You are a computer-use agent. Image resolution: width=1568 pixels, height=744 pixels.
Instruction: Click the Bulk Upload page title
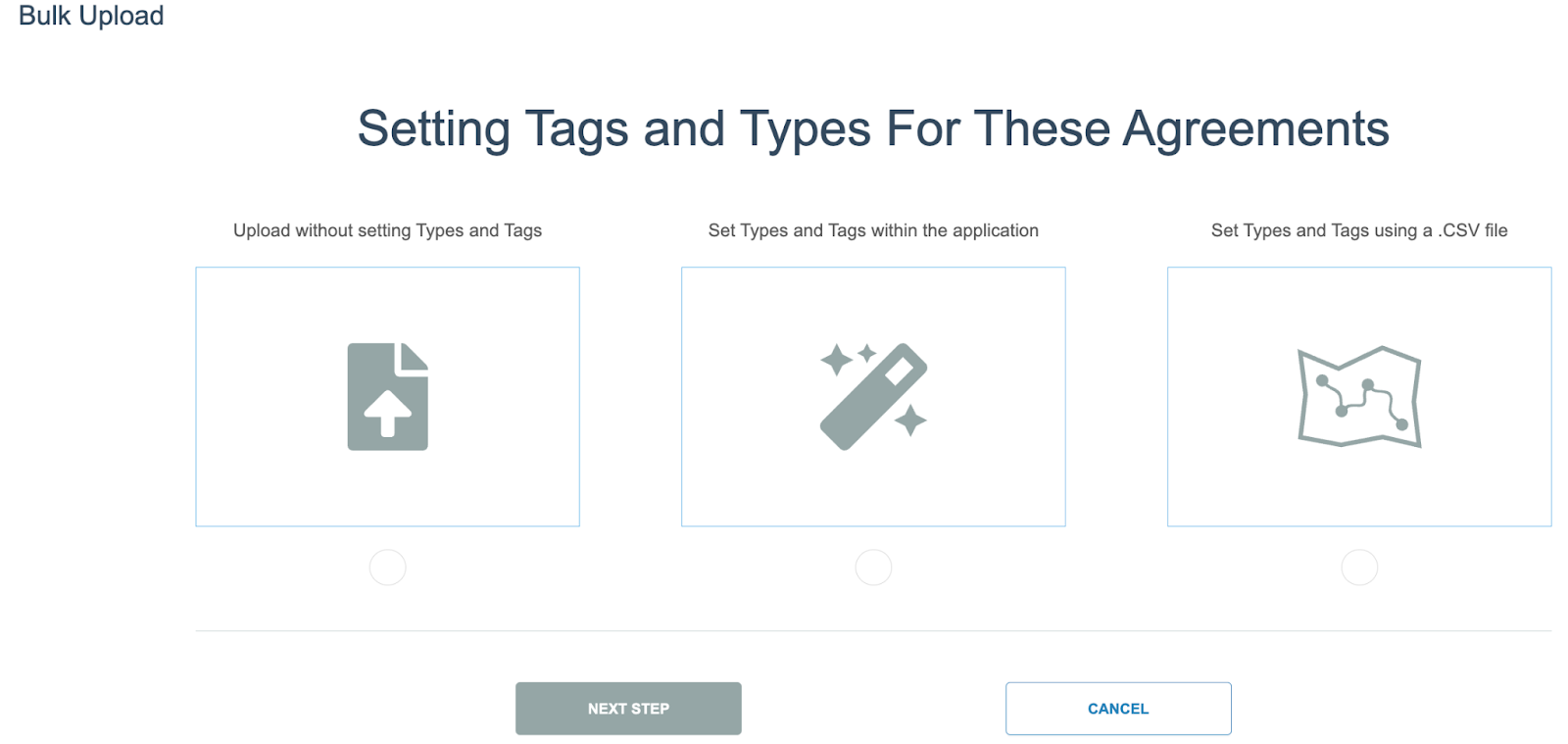tap(91, 16)
